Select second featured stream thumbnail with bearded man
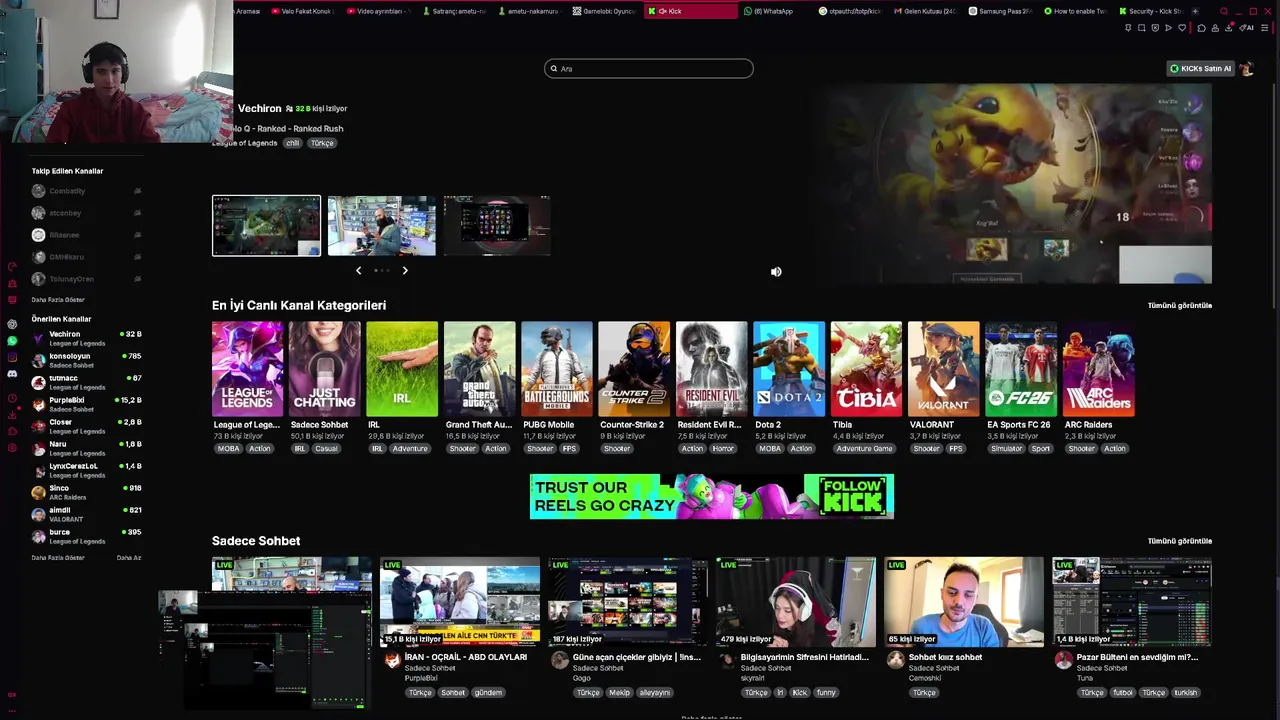The image size is (1280, 720). pos(382,226)
